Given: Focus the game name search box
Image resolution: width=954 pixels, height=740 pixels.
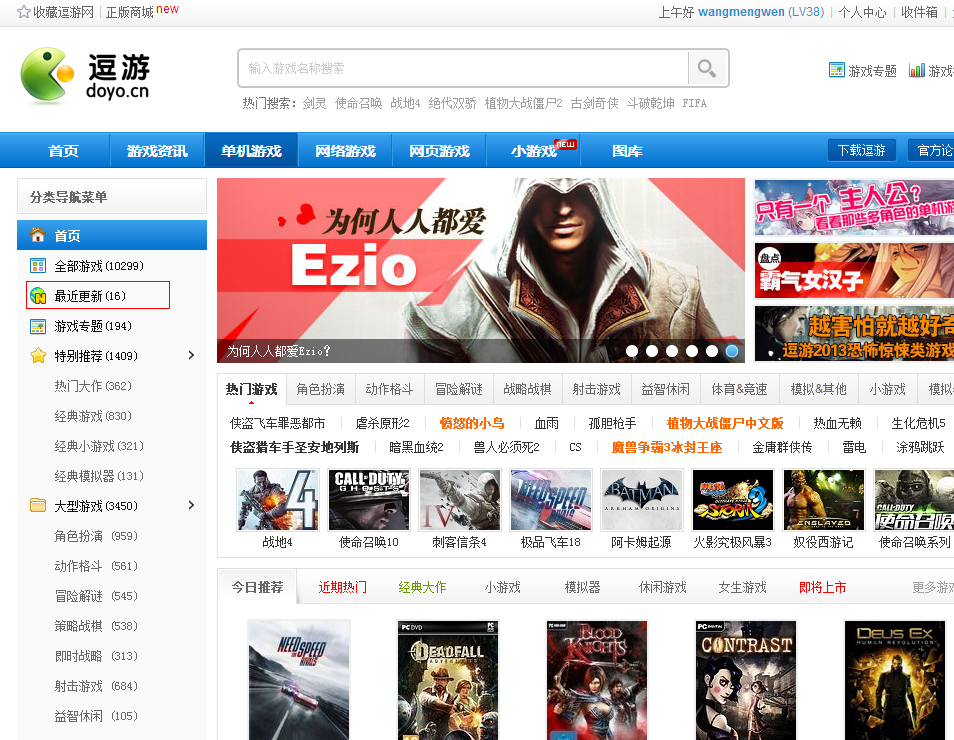Looking at the screenshot, I should pos(463,68).
